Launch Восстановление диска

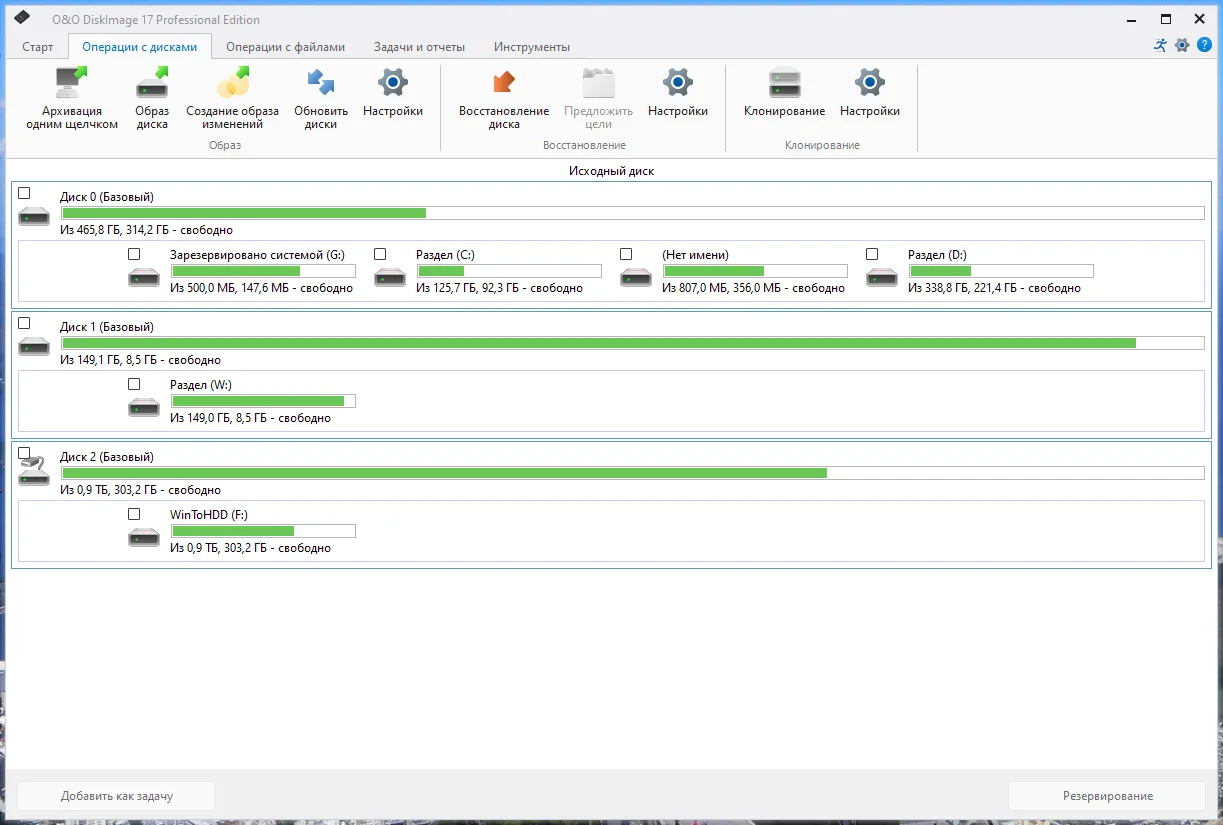pyautogui.click(x=504, y=98)
